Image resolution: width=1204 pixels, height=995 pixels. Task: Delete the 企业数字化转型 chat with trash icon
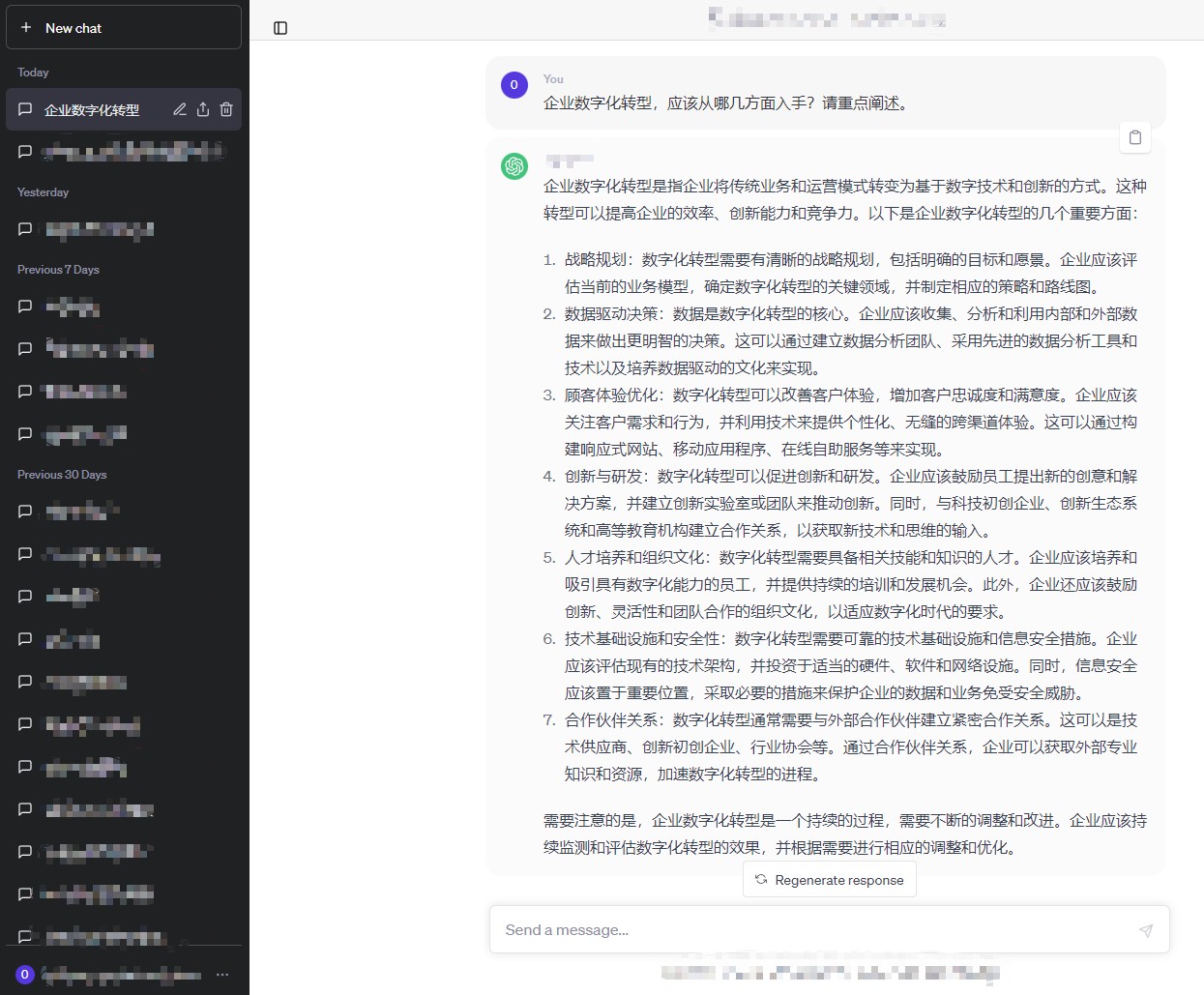point(226,109)
